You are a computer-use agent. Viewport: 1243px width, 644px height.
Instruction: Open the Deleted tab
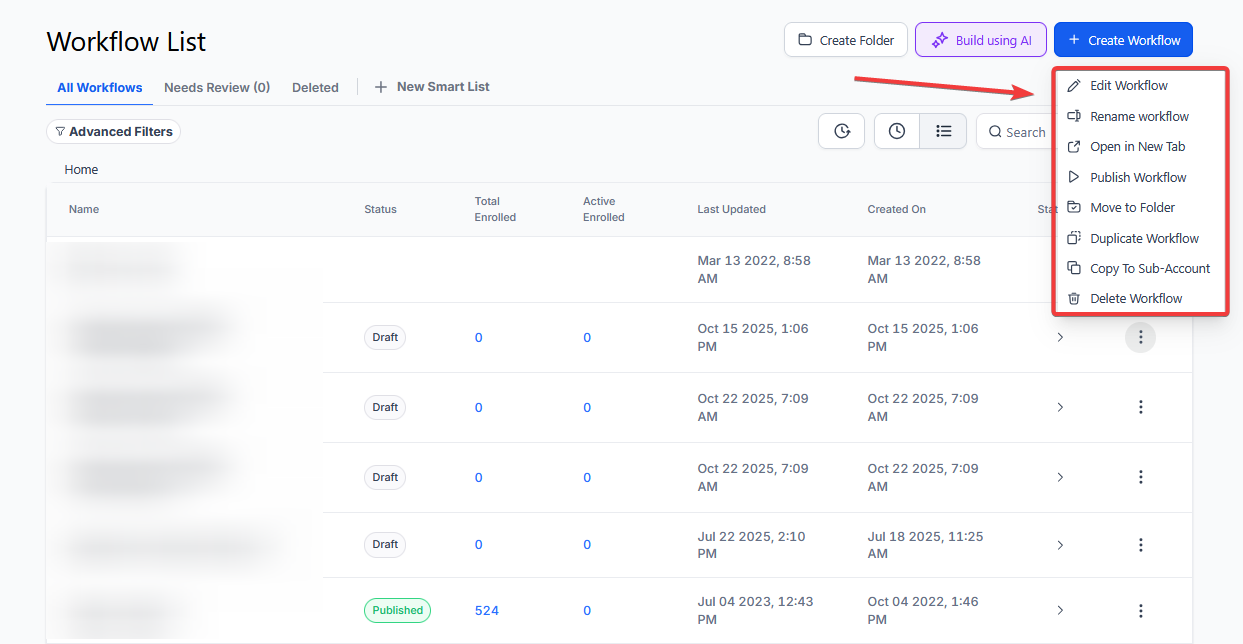315,87
